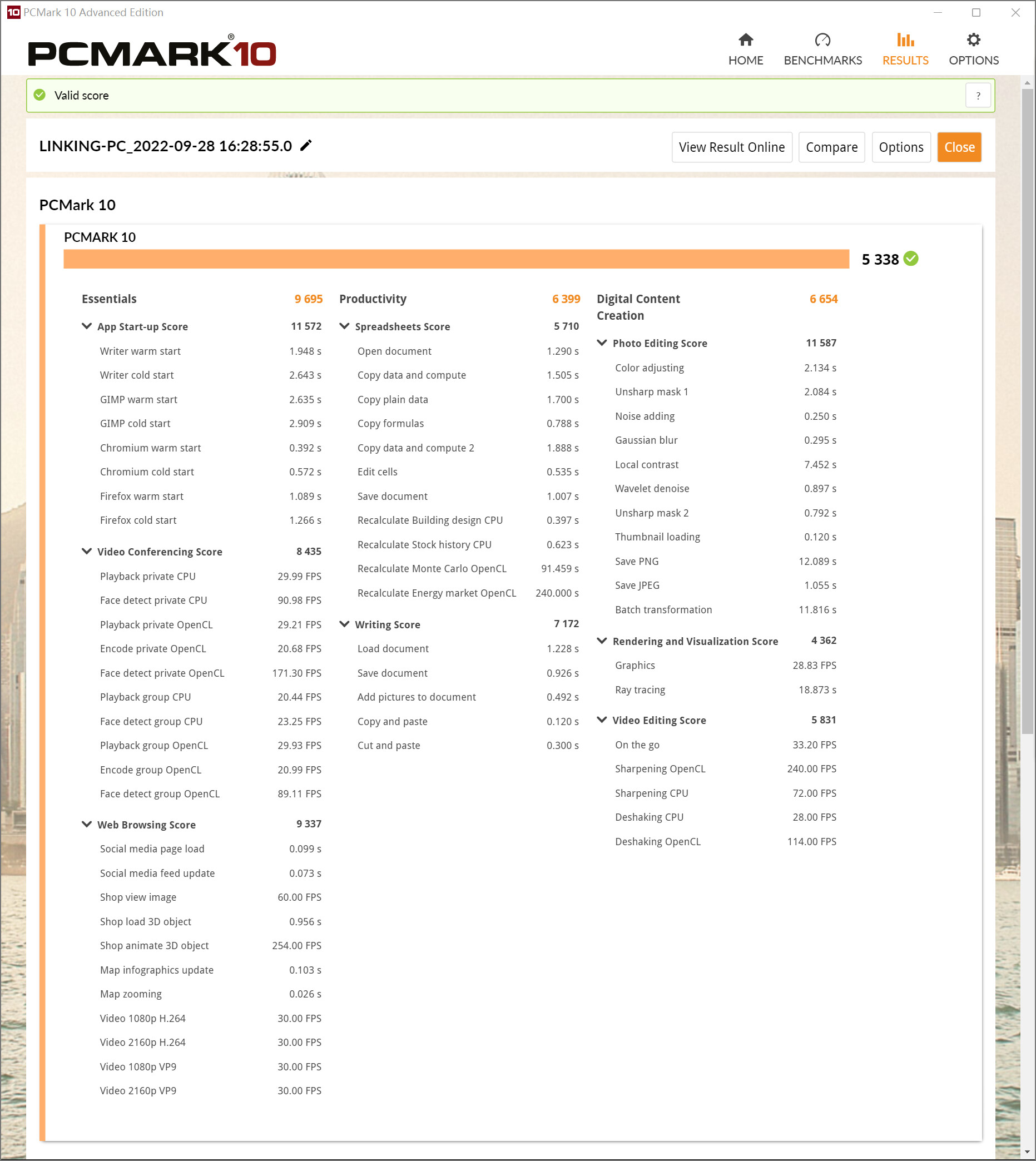Collapse the App Start-up Score section
1036x1161 pixels.
87,326
